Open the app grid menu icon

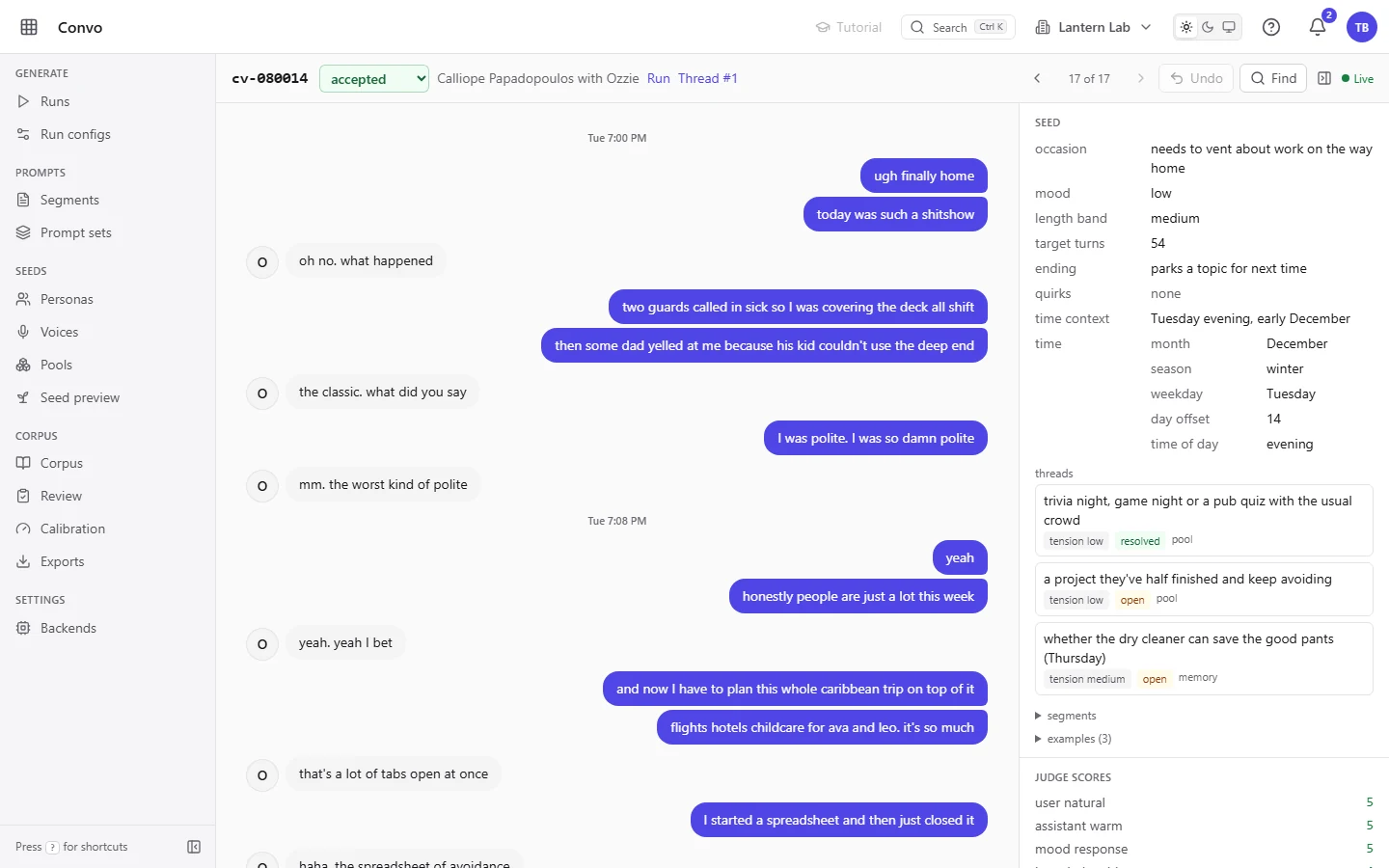point(29,27)
